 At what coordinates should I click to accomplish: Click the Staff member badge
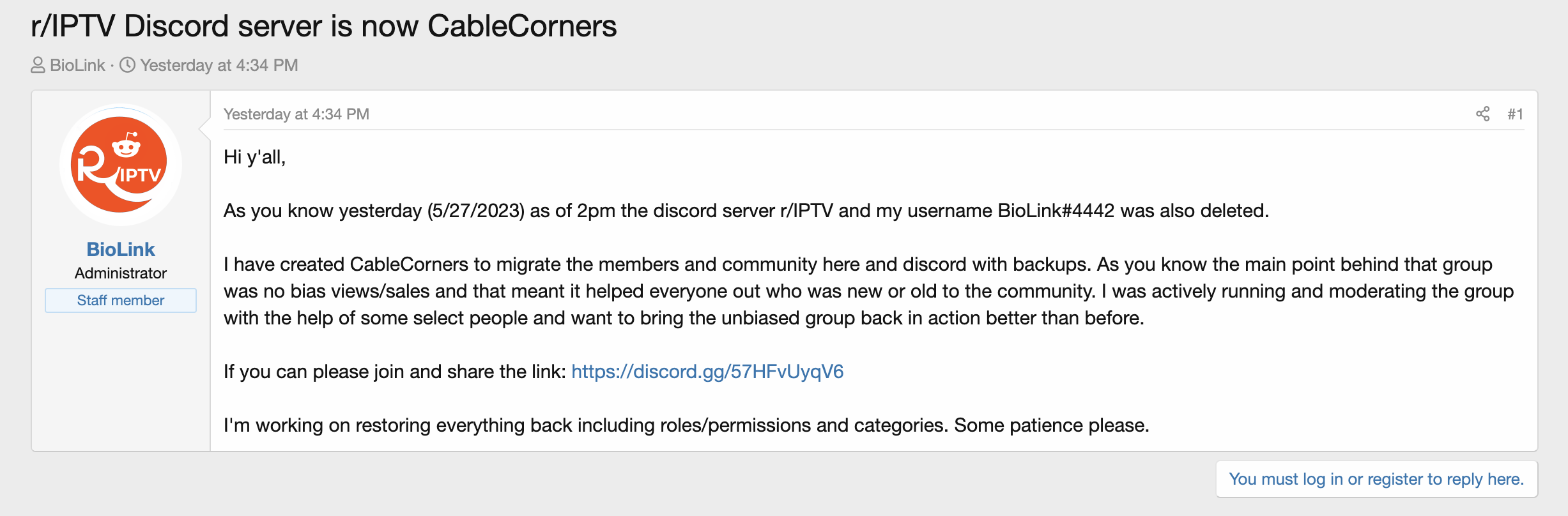pyautogui.click(x=121, y=300)
